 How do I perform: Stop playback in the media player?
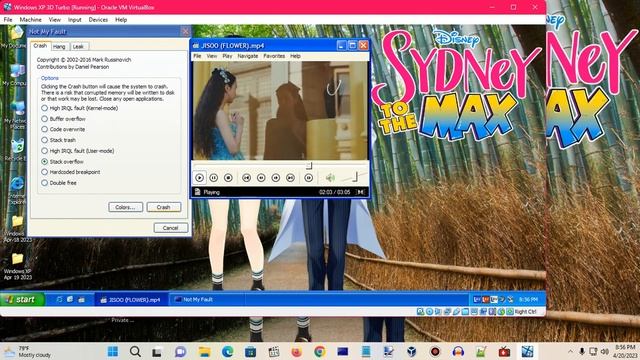point(228,178)
